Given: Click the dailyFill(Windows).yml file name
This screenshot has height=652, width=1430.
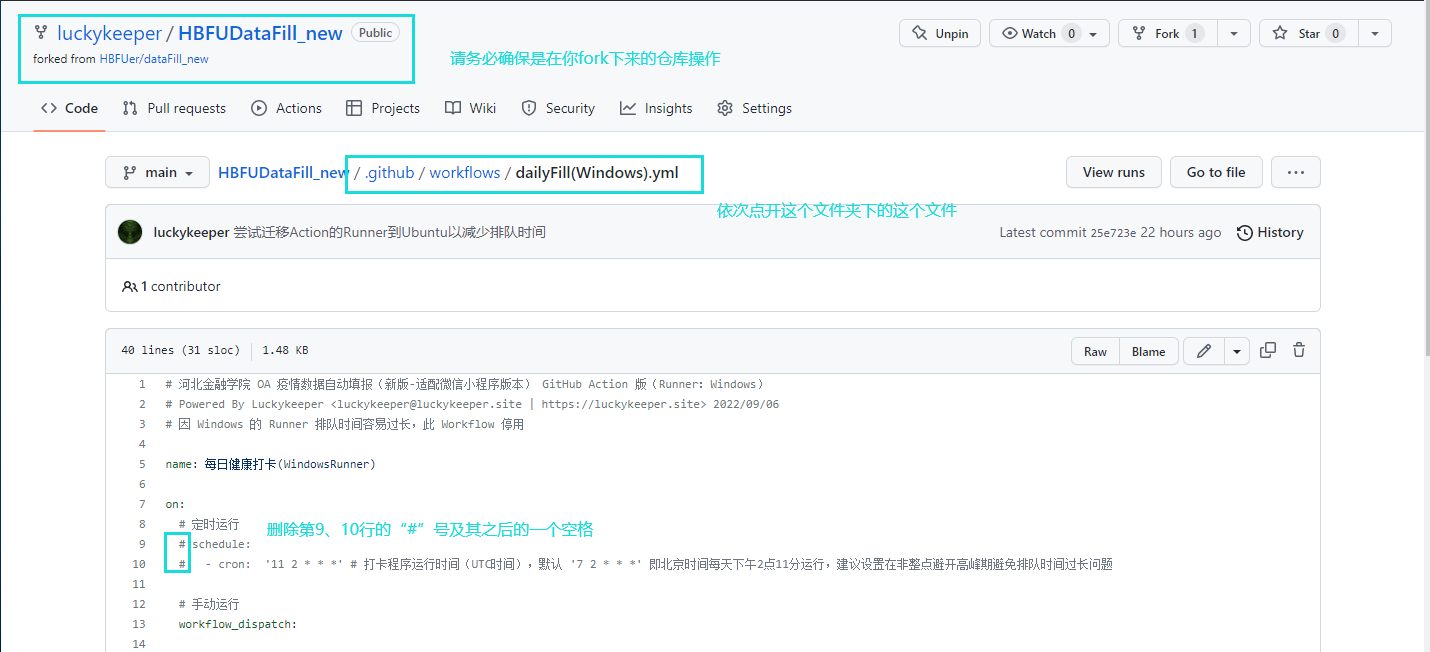Looking at the screenshot, I should 597,172.
